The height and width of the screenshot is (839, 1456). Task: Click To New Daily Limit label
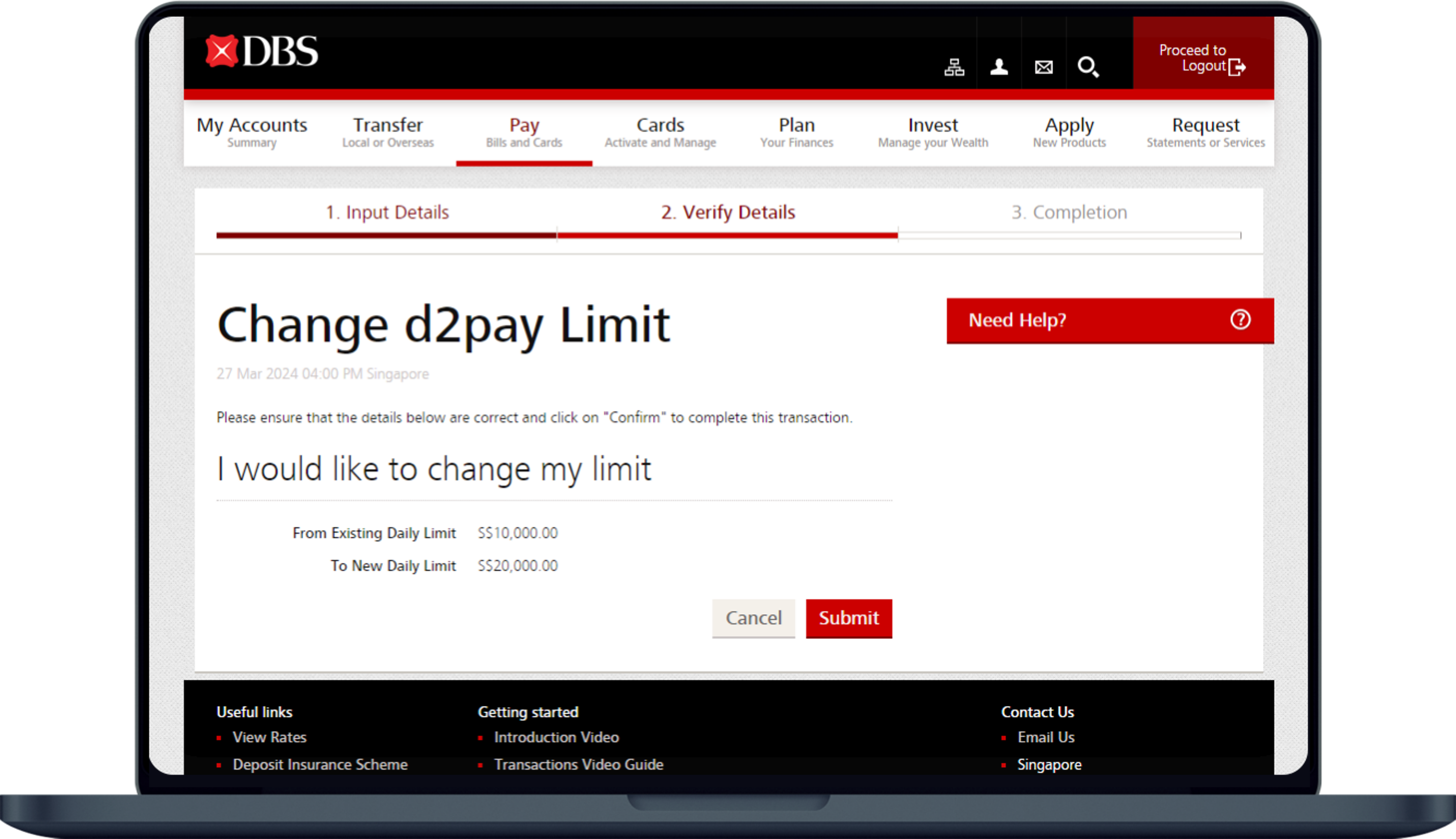(393, 566)
